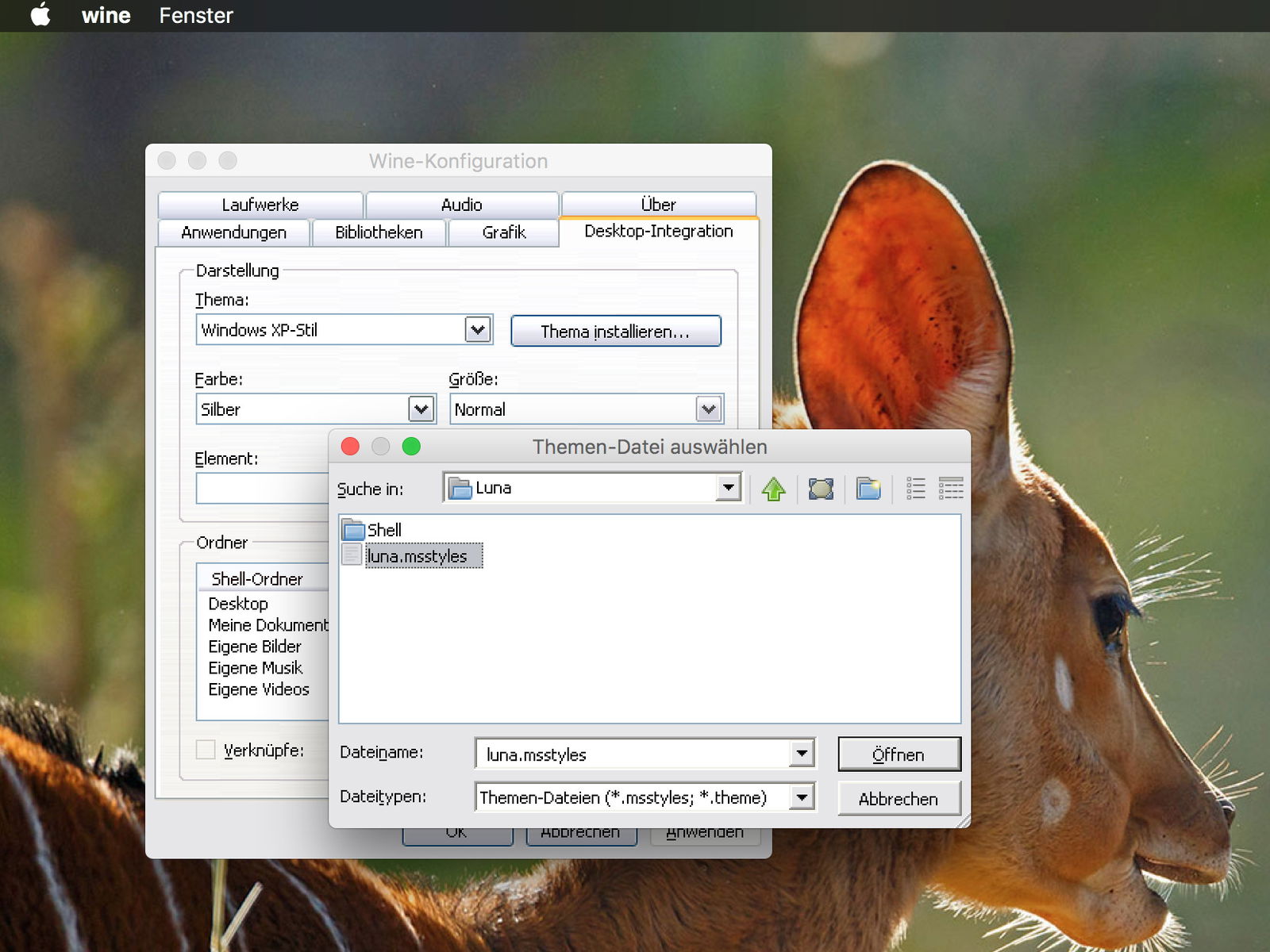
Task: Switch file dialog to details view
Action: (x=950, y=489)
